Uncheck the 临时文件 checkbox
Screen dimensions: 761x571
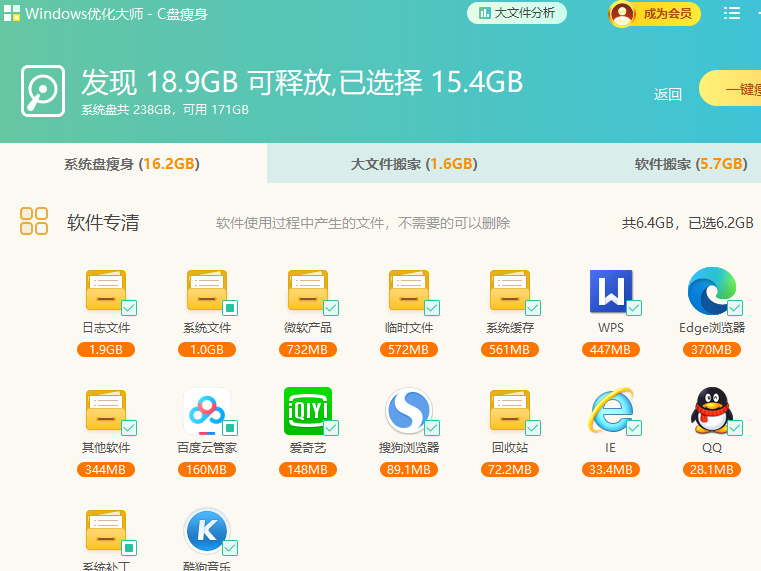(432, 308)
